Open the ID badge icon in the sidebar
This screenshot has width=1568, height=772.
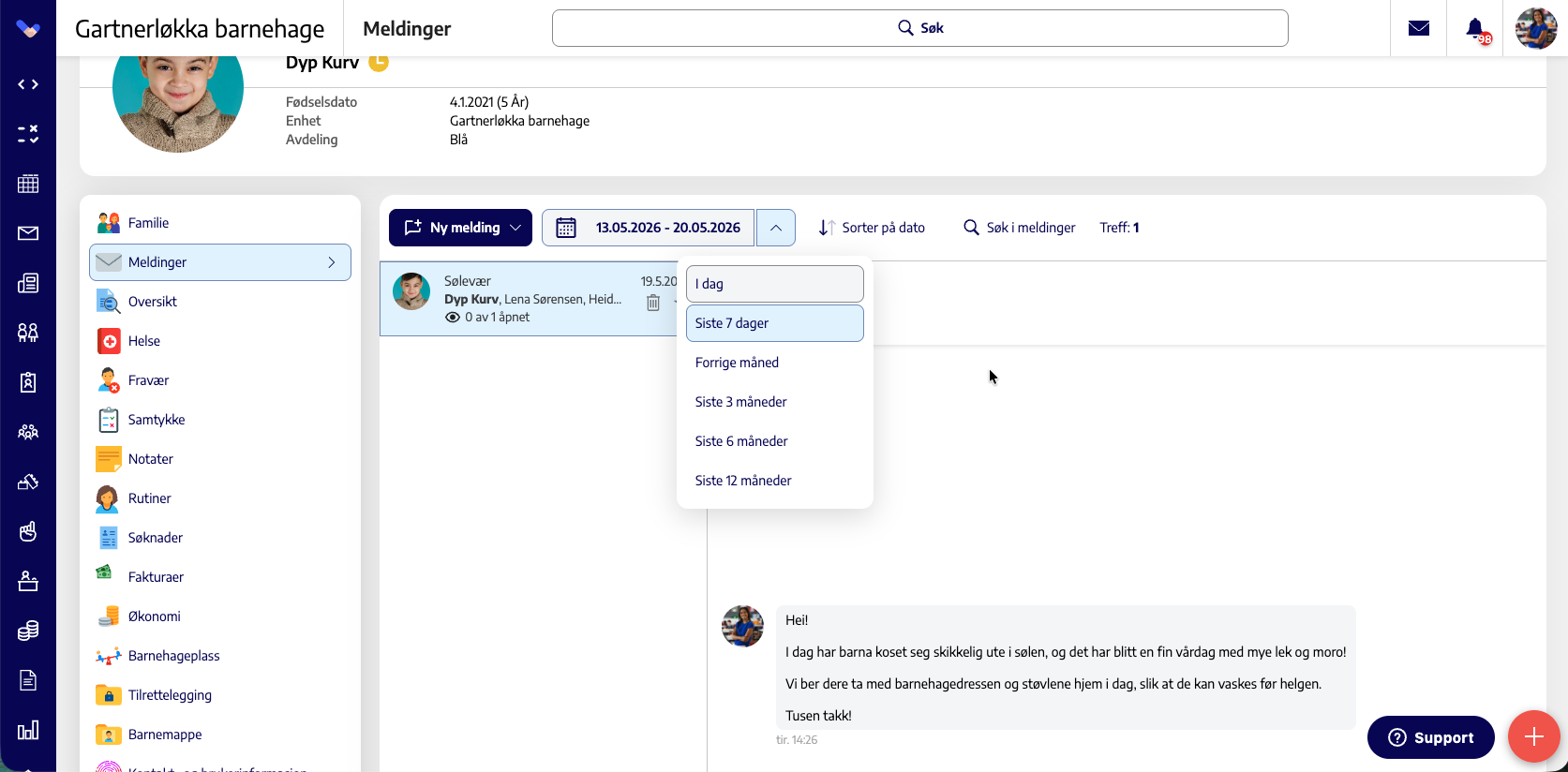(x=28, y=382)
